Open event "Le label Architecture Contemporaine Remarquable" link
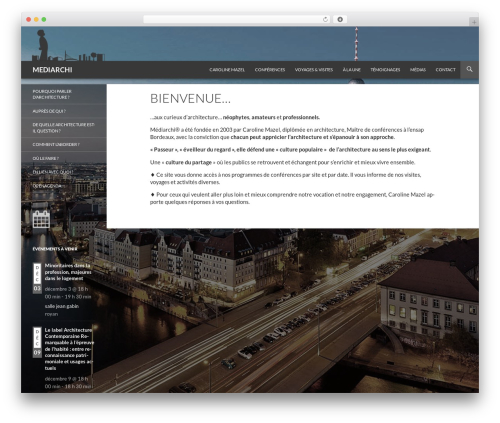 click(x=69, y=349)
